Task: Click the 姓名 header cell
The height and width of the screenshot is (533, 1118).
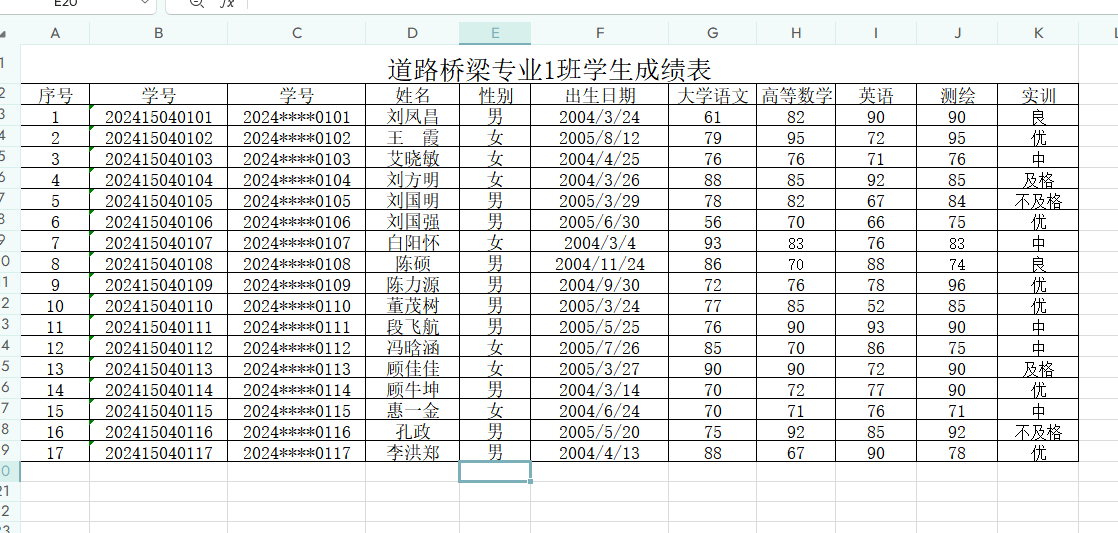Action: click(x=412, y=95)
